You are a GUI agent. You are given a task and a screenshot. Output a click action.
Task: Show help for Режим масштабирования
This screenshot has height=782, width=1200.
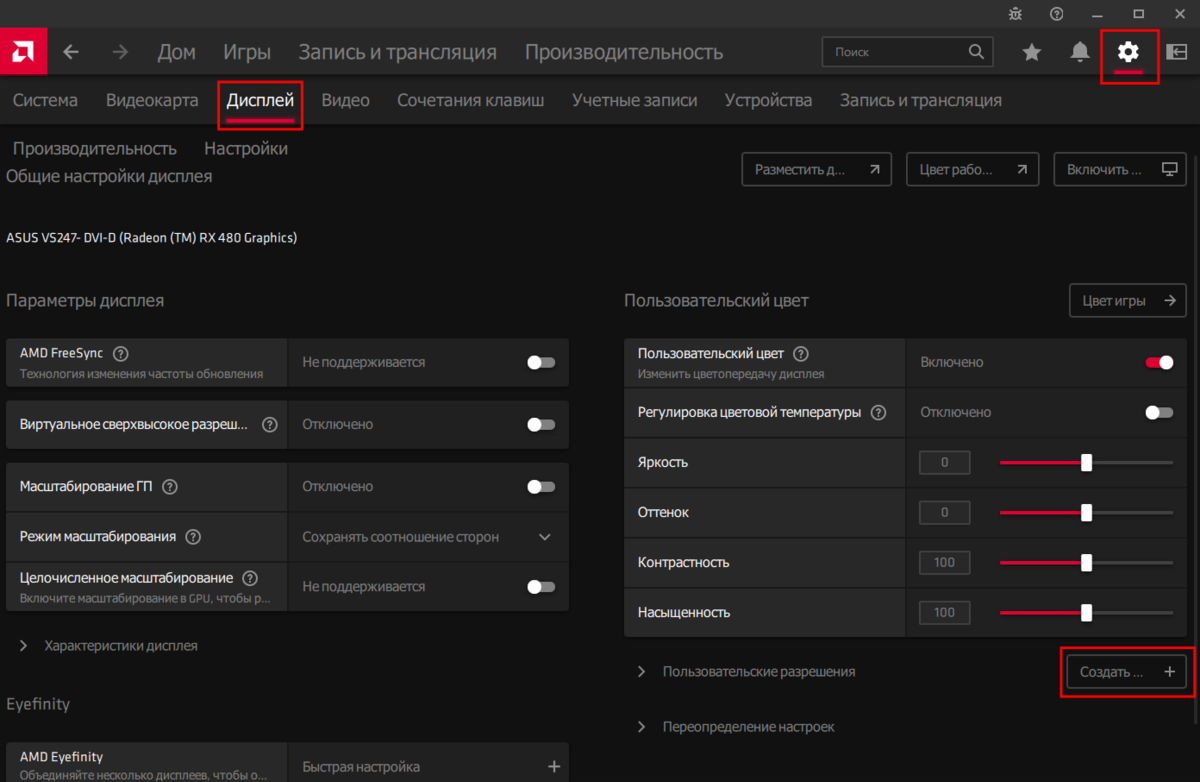coord(193,537)
